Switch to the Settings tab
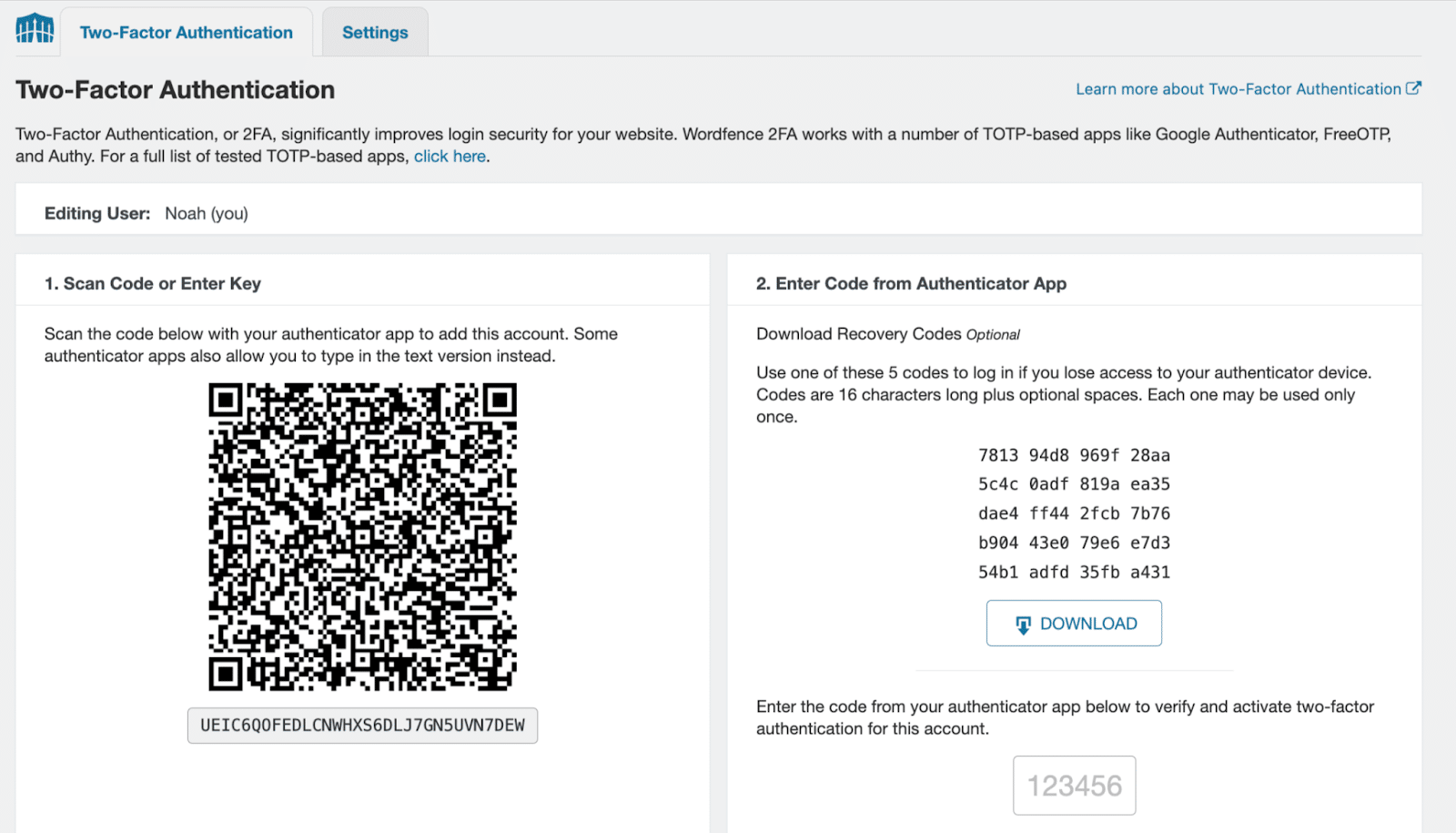1456x833 pixels. coord(375,33)
